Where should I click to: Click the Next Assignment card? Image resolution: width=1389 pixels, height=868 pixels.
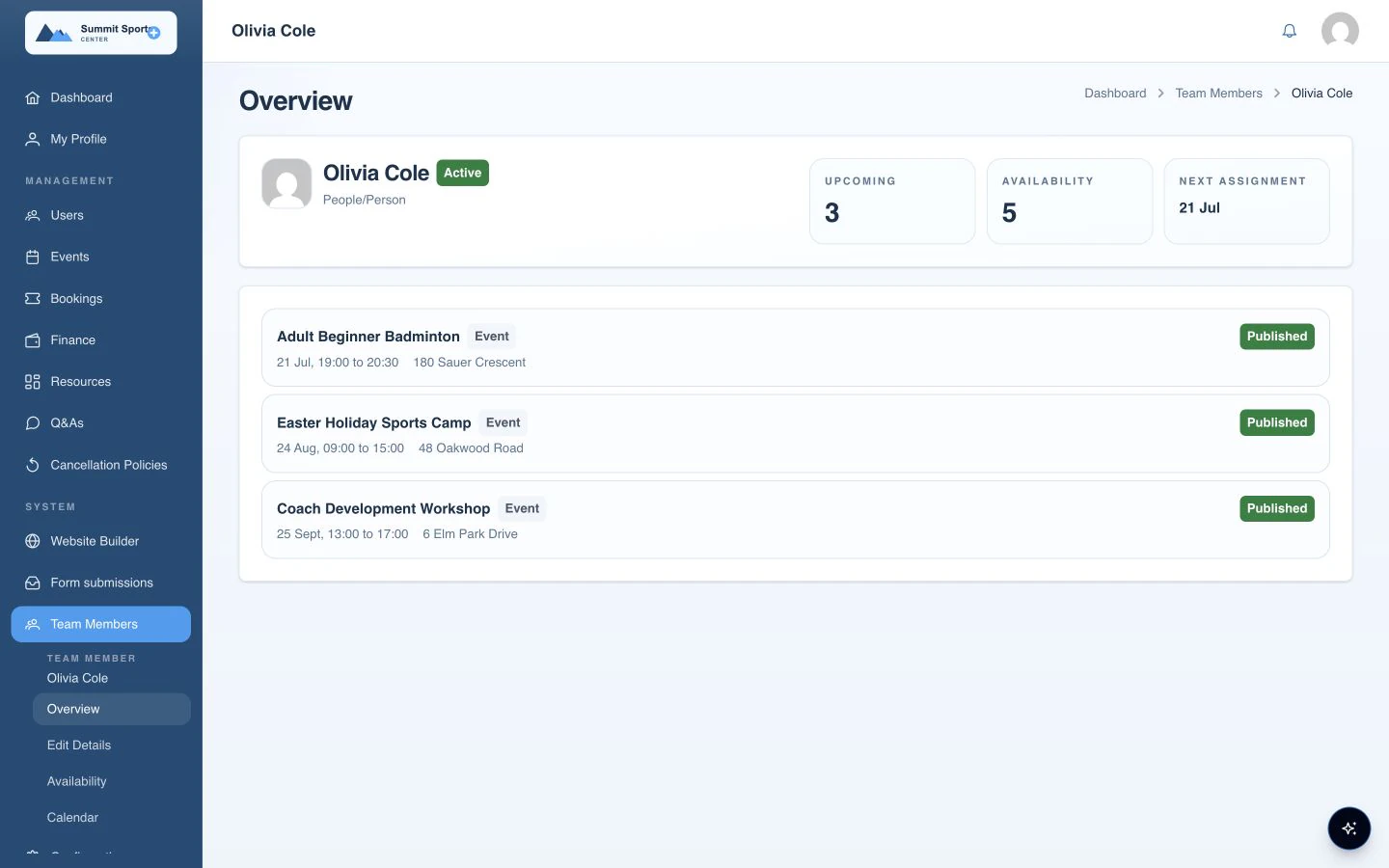1246,201
